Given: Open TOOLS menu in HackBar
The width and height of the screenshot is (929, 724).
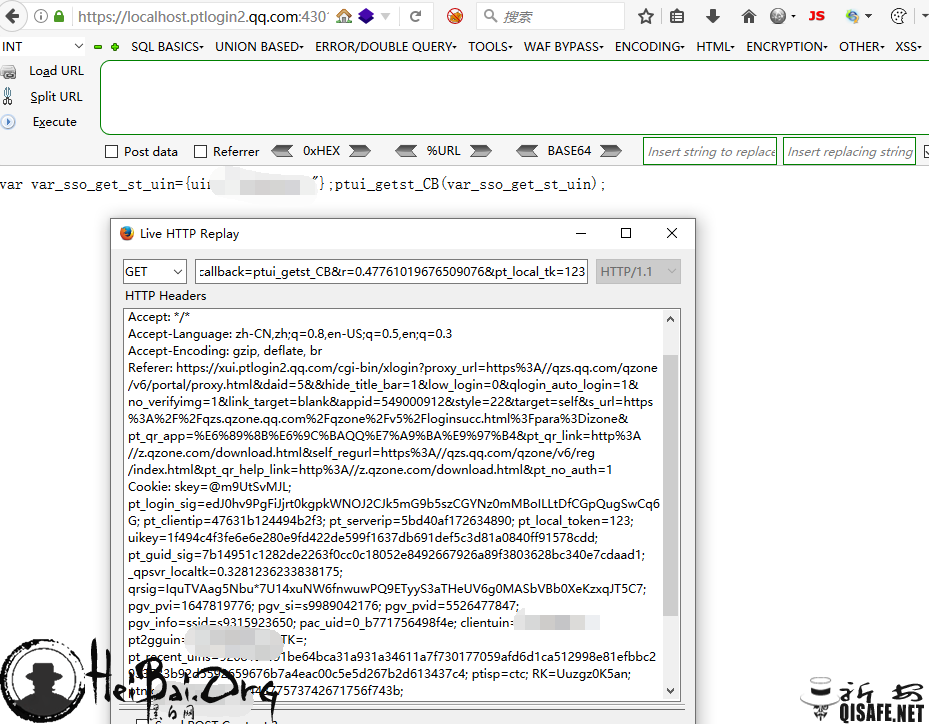Looking at the screenshot, I should pyautogui.click(x=490, y=47).
